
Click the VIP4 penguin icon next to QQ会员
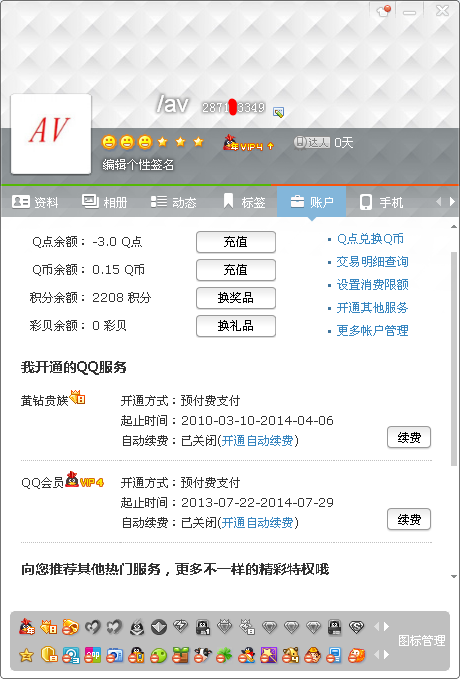click(x=84, y=480)
